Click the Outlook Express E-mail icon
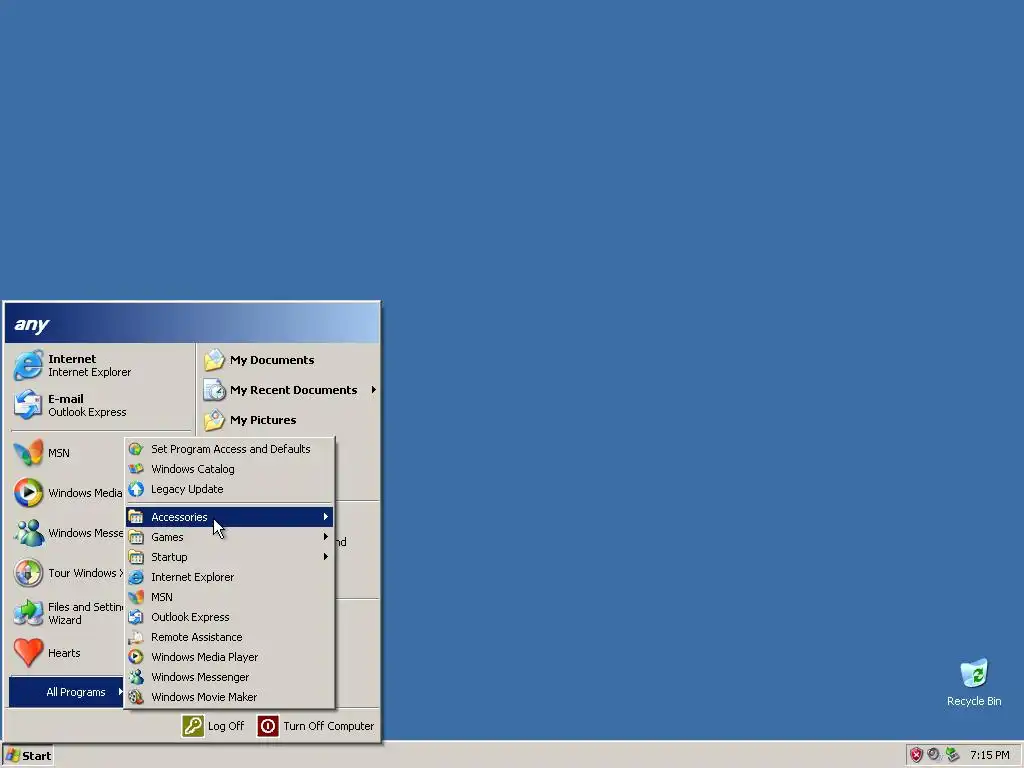The width and height of the screenshot is (1024, 768). pos(27,405)
